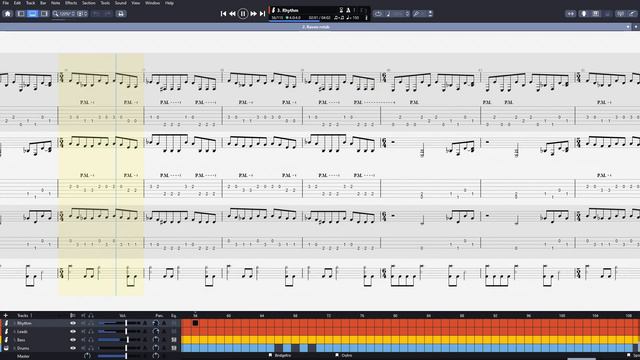Image resolution: width=640 pixels, height=360 pixels.
Task: Open the File menu
Action: (6, 3)
